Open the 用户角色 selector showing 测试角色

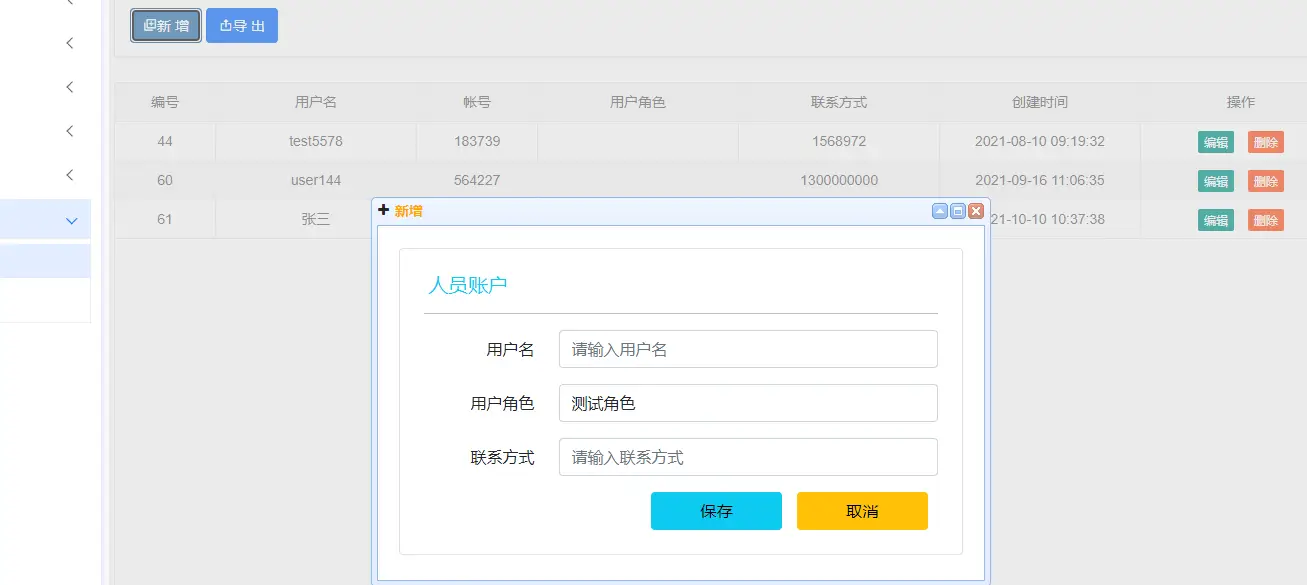[x=747, y=403]
